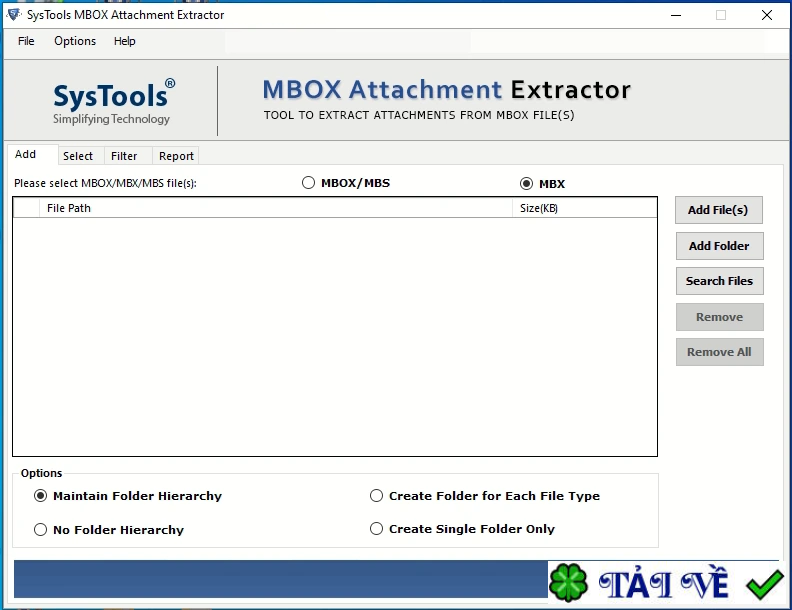Viewport: 792px width, 610px height.
Task: Go to the Filter tab
Action: point(125,156)
